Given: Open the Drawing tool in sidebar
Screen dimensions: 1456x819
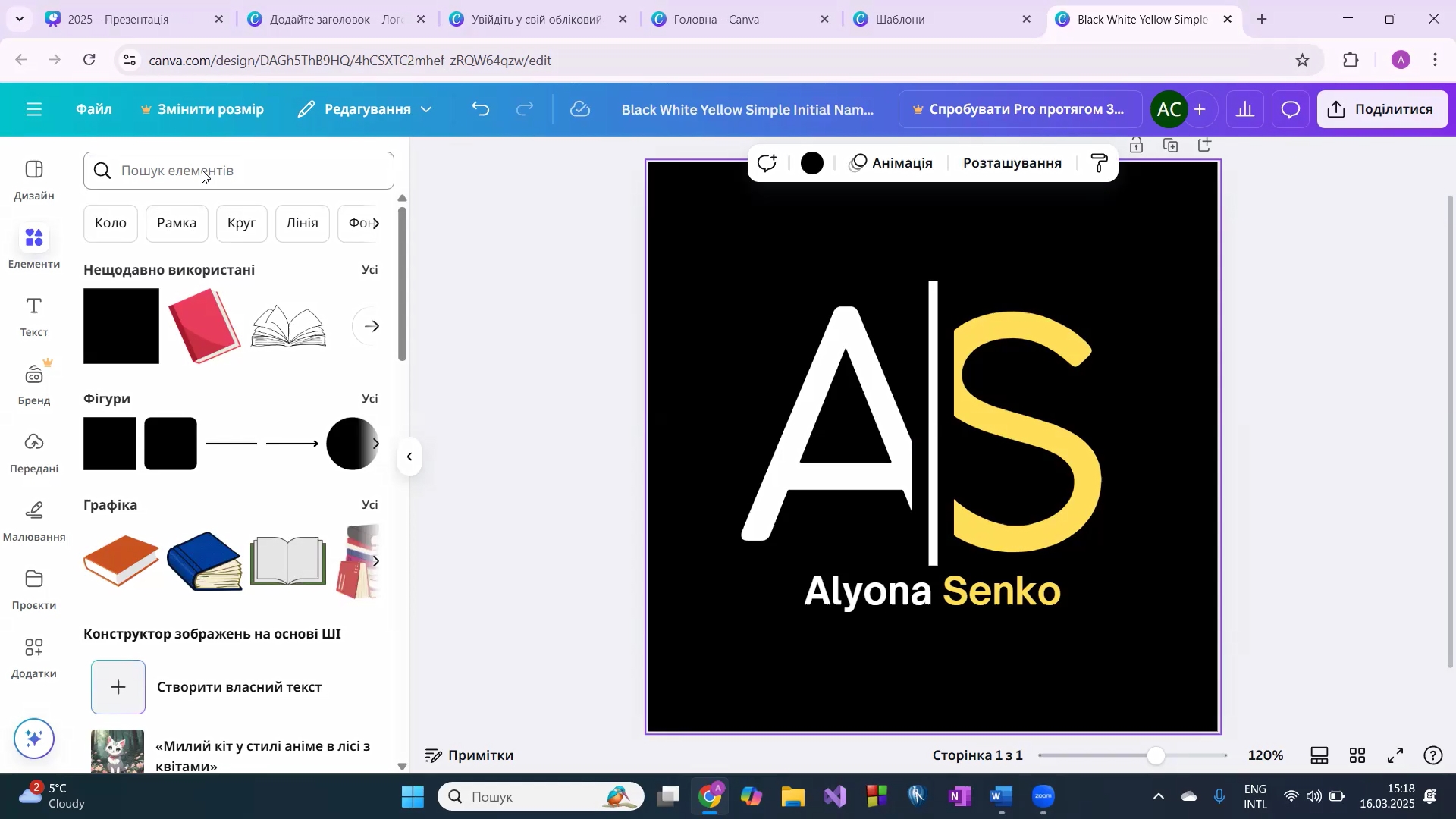Looking at the screenshot, I should pos(34,521).
